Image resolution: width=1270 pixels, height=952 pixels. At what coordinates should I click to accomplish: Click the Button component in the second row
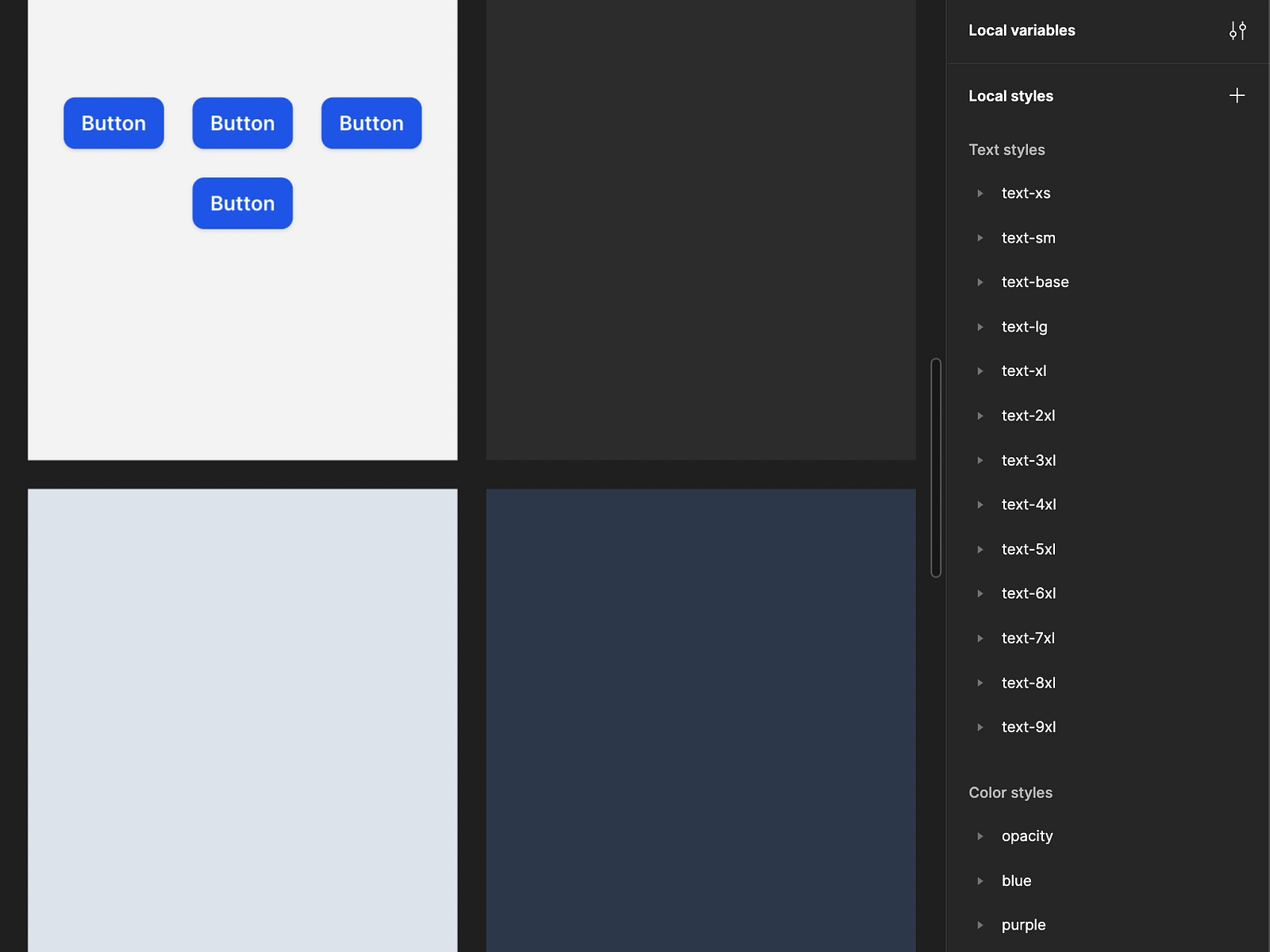[x=242, y=203]
